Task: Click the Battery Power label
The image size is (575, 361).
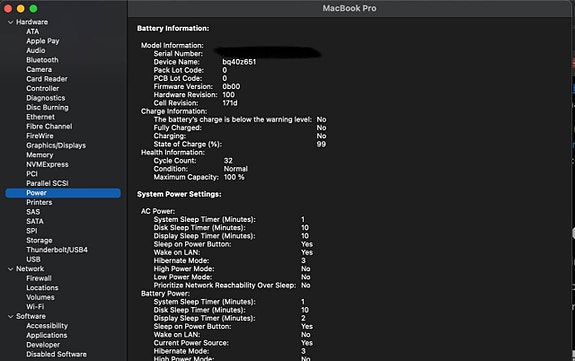Action: click(165, 293)
